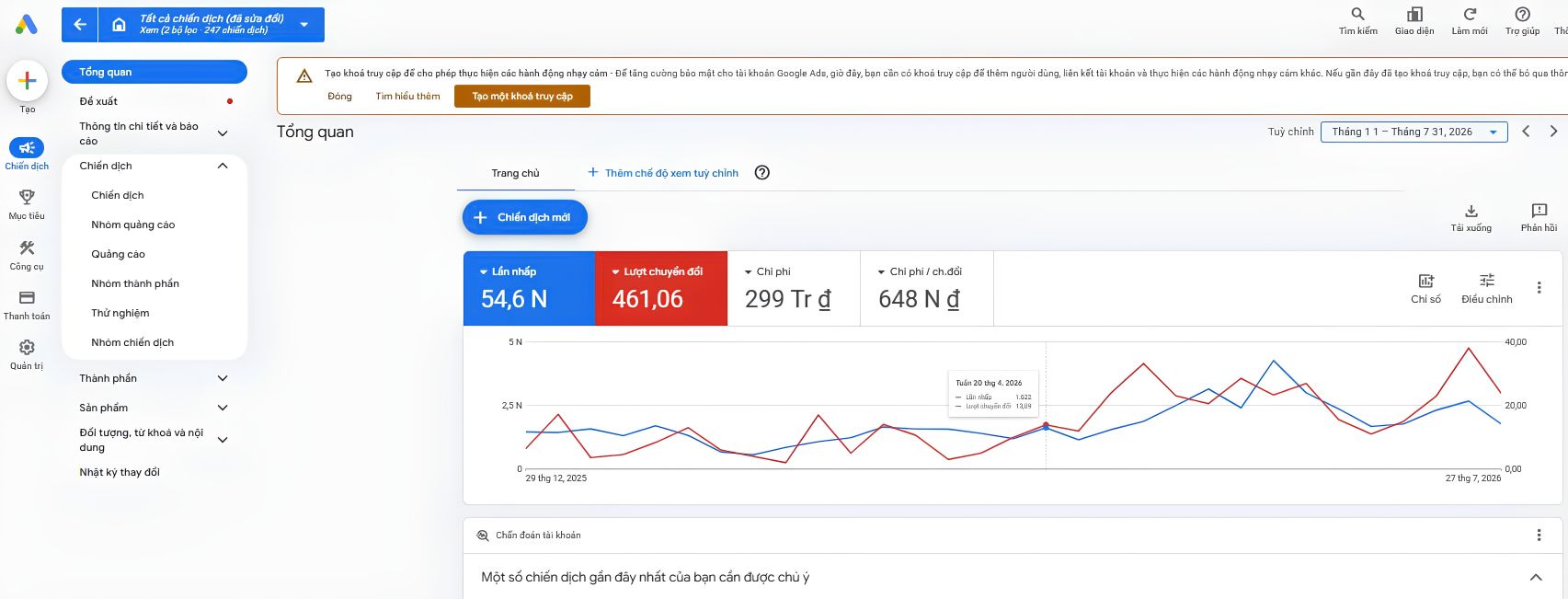Open the Mục tiêu trophy icon
1568x599 pixels.
click(27, 197)
